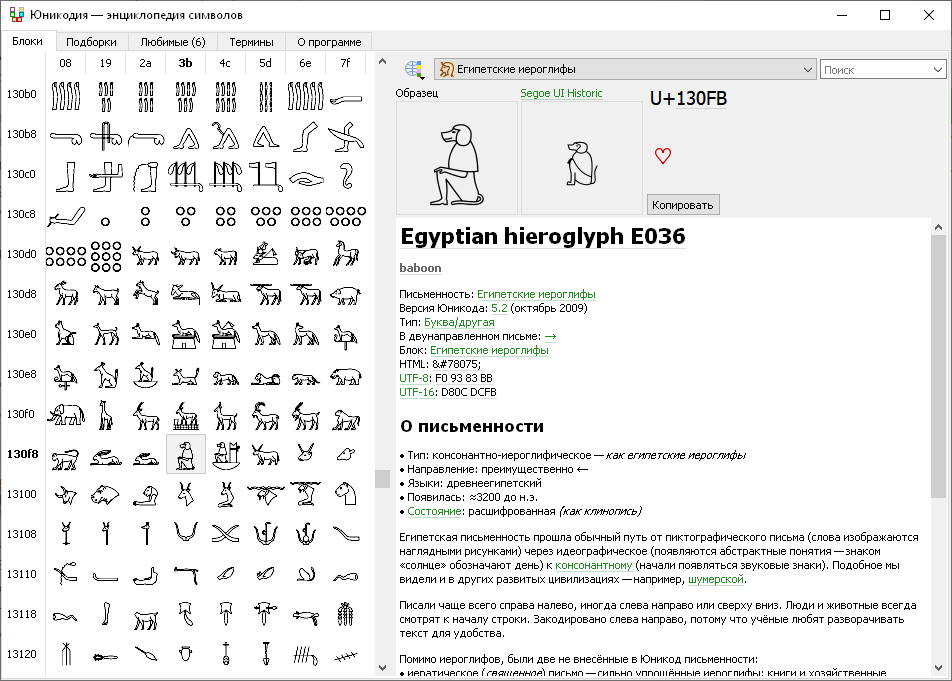952x681 pixels.
Task: Open the Segoe UI Historic font link
Action: pyautogui.click(x=561, y=93)
